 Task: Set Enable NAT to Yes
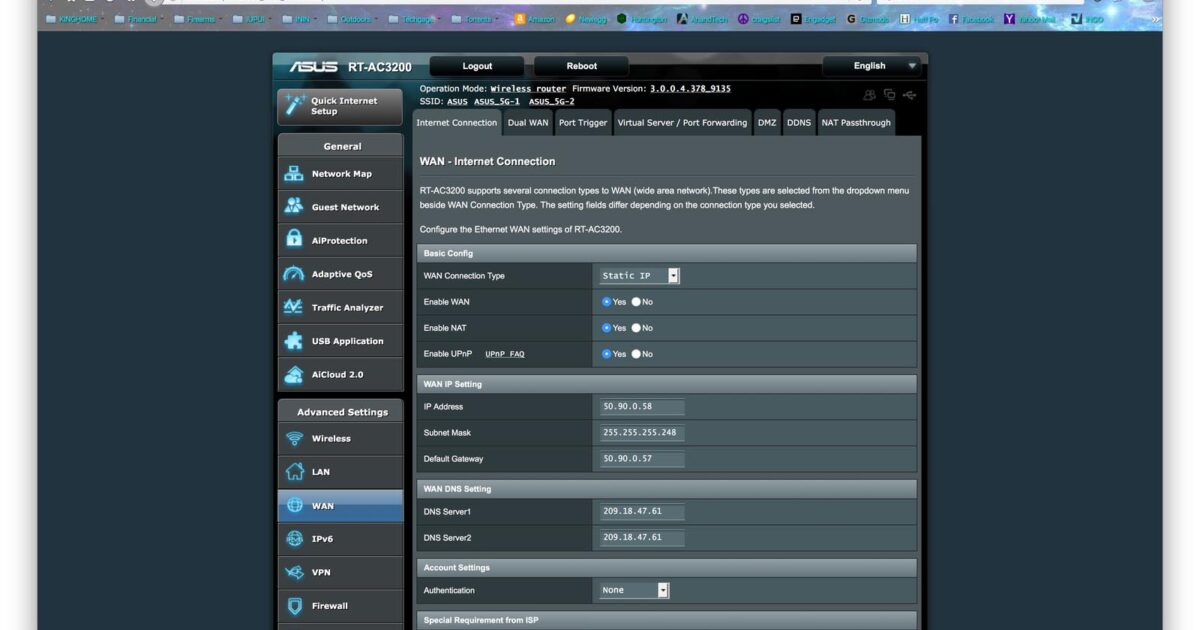[606, 327]
